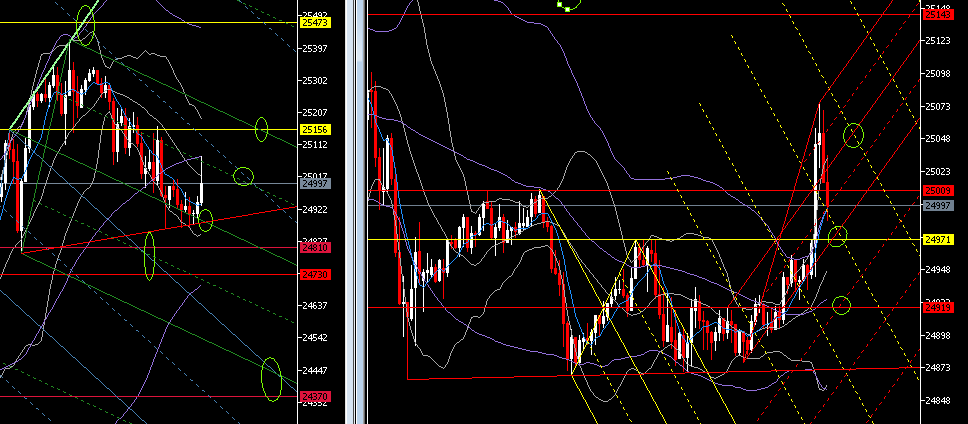Click the 24873 value on the right axis
The width and height of the screenshot is (968, 424).
click(939, 367)
